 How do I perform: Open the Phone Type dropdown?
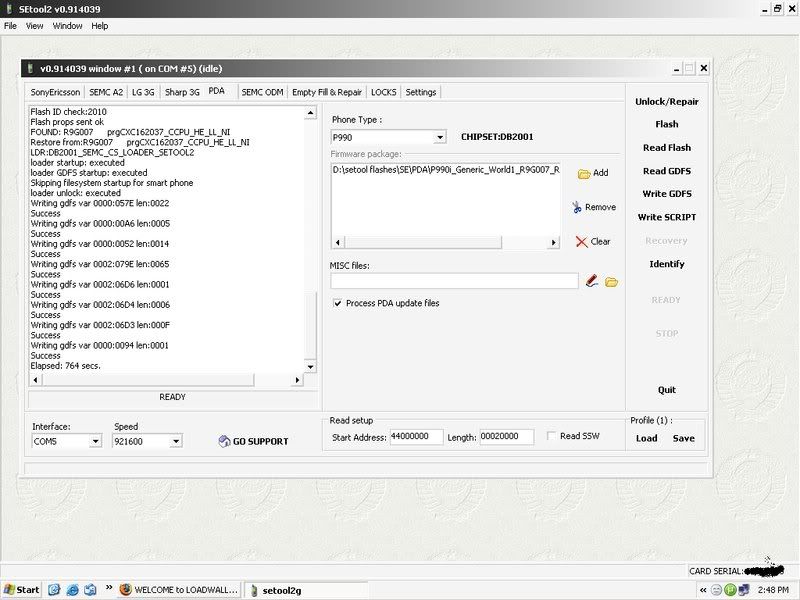pyautogui.click(x=440, y=137)
